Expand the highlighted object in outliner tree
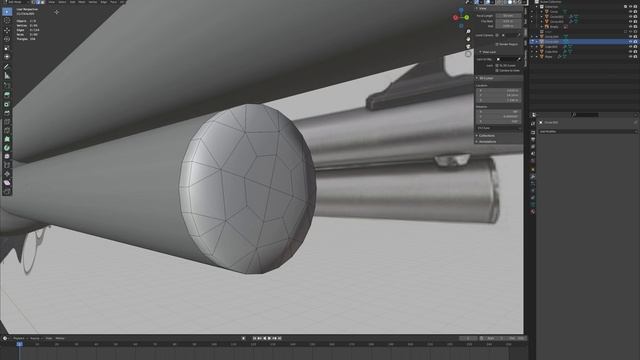Image resolution: width=640 pixels, height=360 pixels. tap(537, 42)
